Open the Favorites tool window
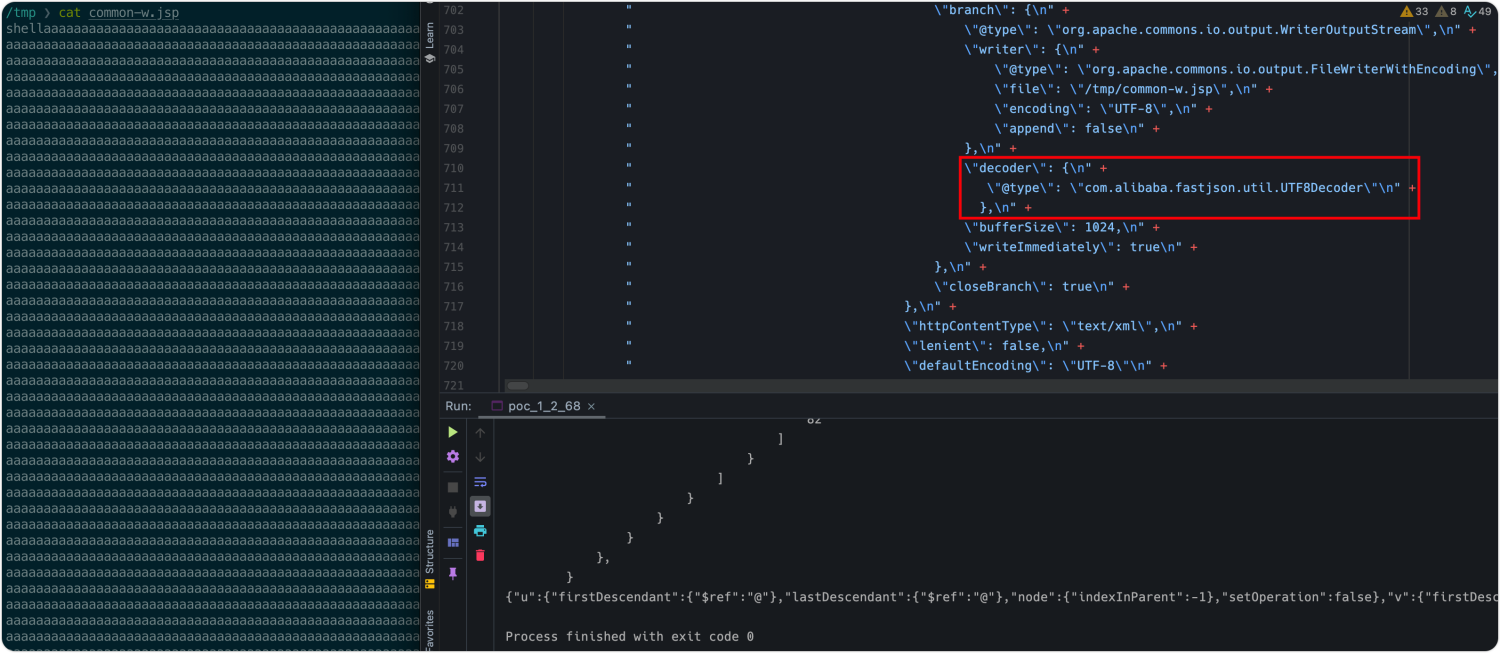1500x653 pixels. 430,630
